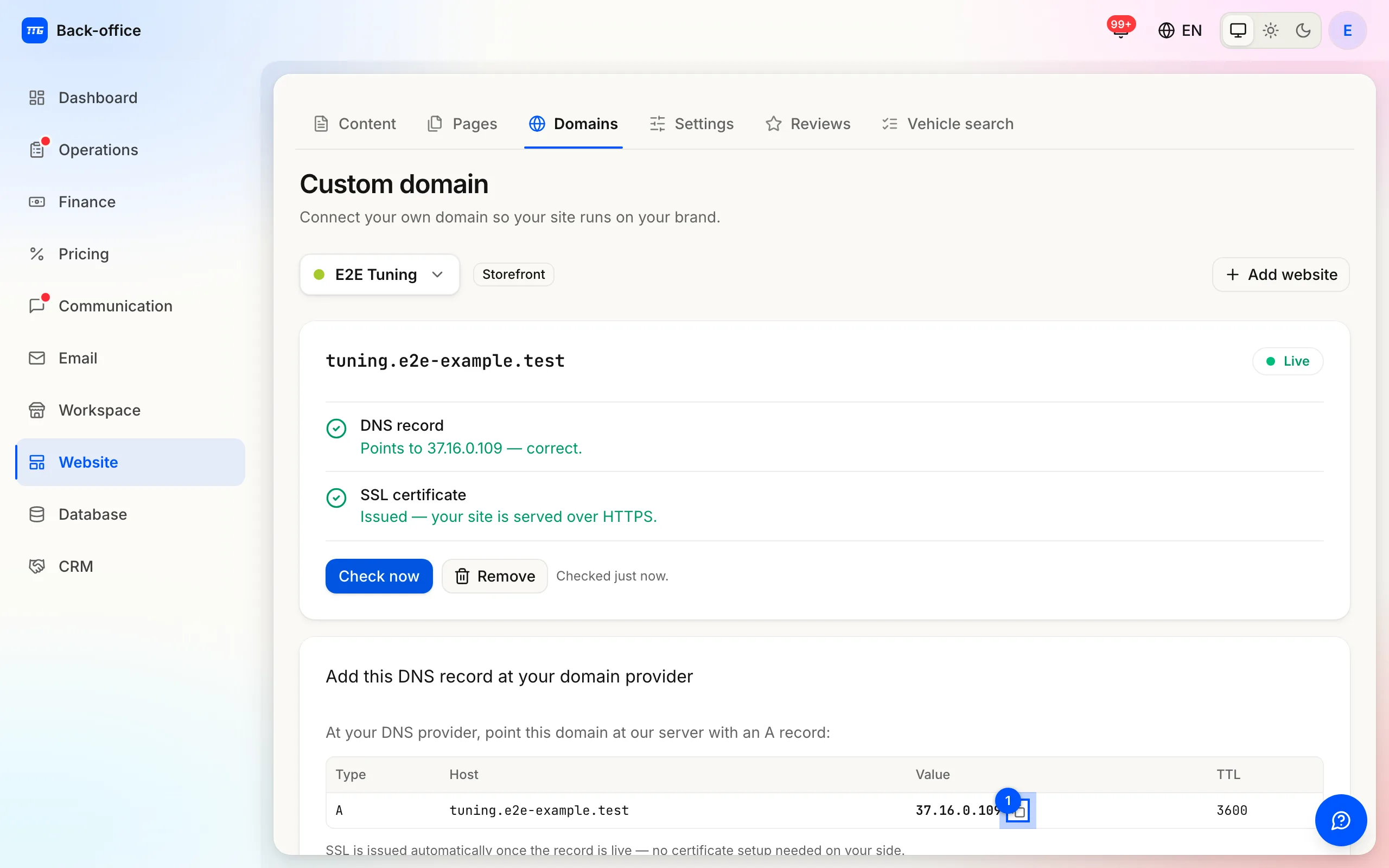1389x868 pixels.
Task: Click the Check now button
Action: pos(379,576)
